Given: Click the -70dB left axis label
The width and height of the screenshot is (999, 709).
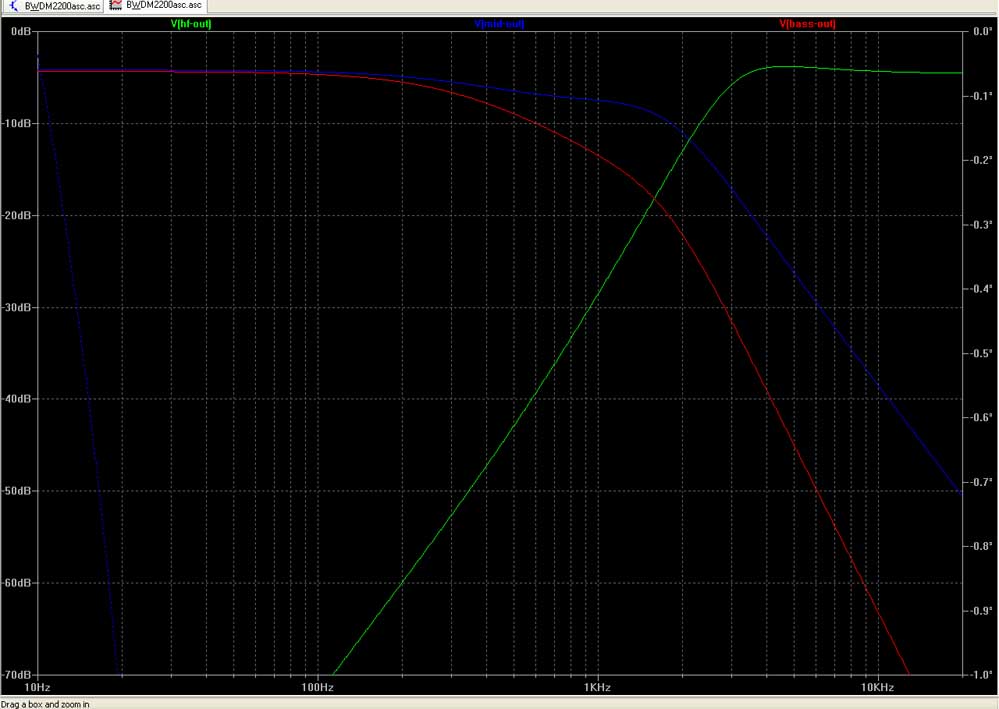Looking at the screenshot, I should [17, 675].
